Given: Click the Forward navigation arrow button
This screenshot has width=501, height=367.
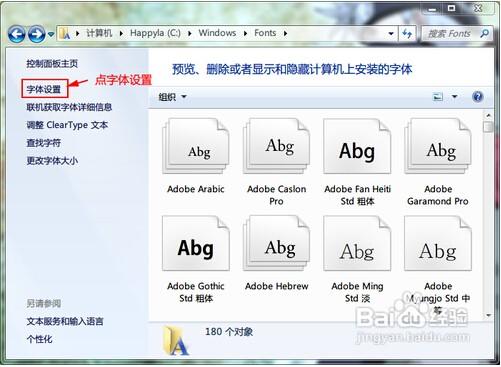Looking at the screenshot, I should tap(37, 34).
